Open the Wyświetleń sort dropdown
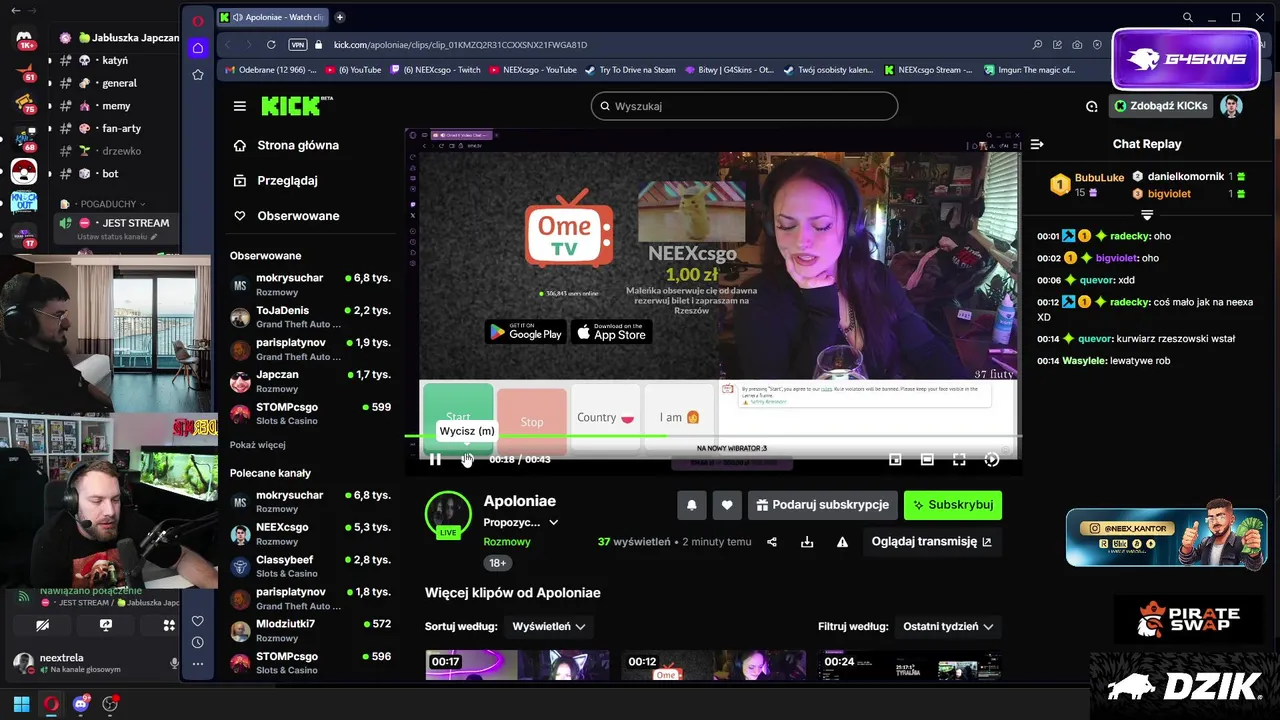The width and height of the screenshot is (1280, 720). [549, 626]
